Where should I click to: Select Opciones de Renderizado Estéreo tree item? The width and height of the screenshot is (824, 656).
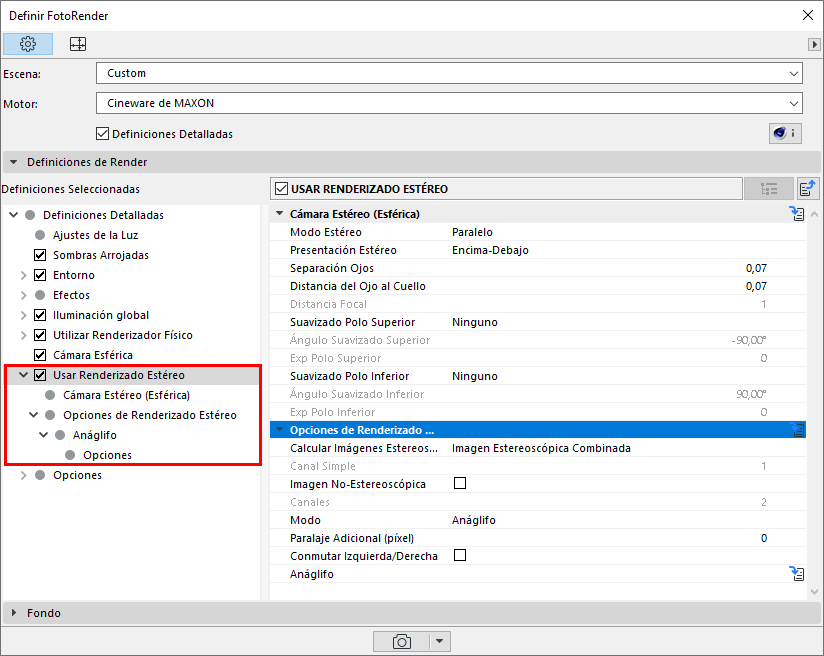pos(150,415)
